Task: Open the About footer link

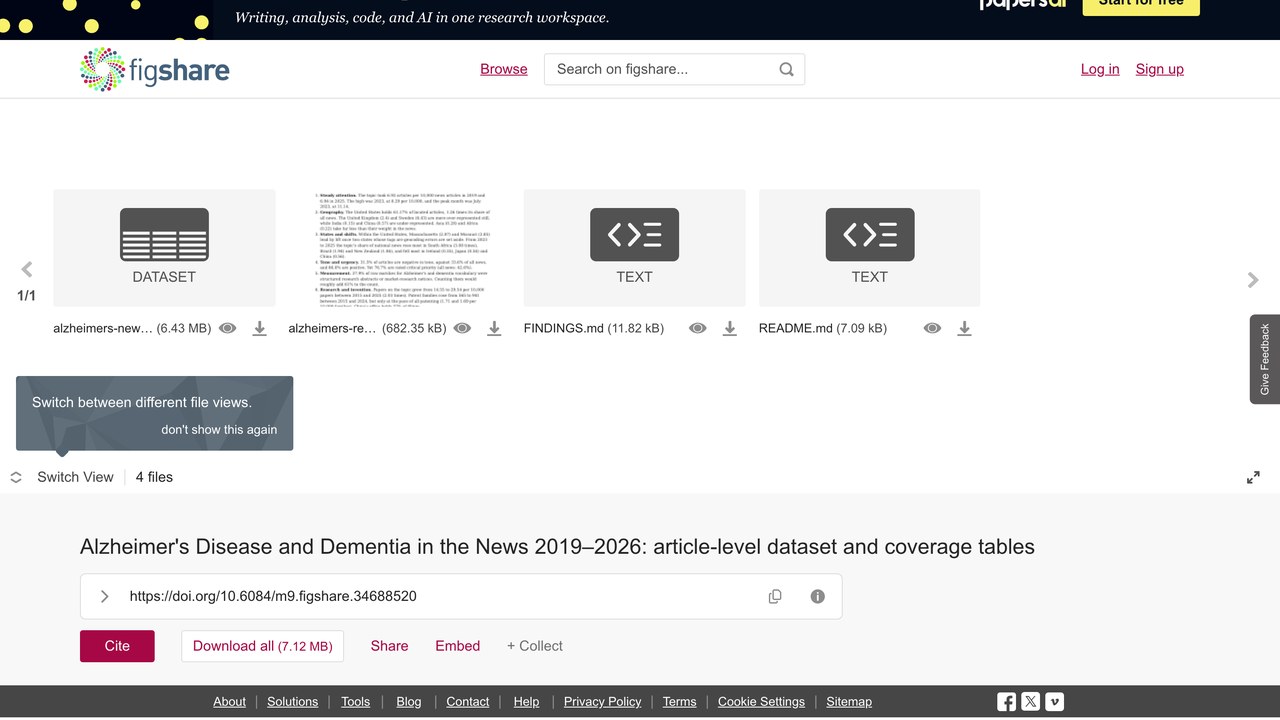Action: tap(229, 702)
